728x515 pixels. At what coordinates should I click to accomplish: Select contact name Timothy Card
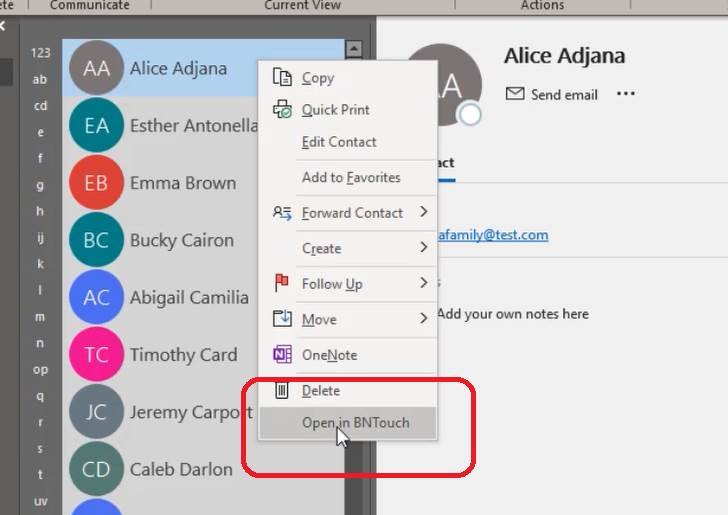(x=184, y=355)
